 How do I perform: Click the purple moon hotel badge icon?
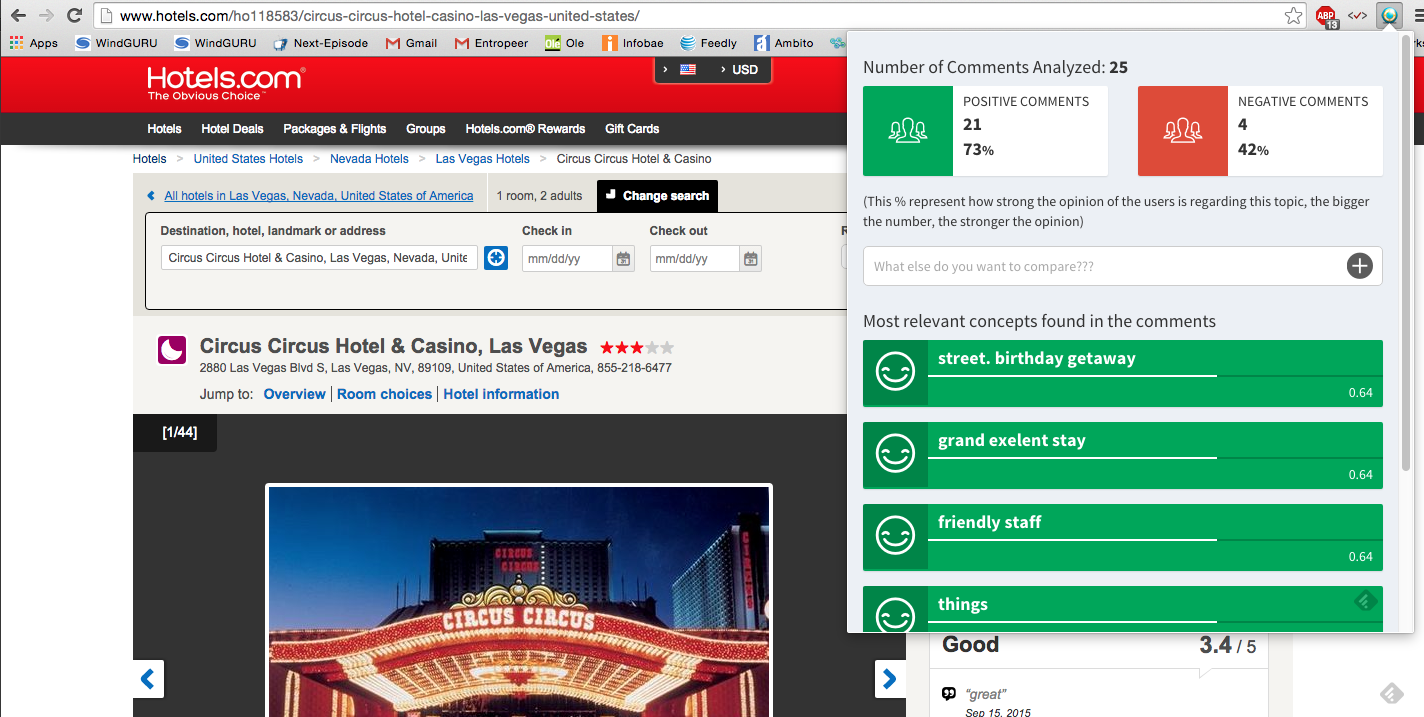tap(172, 350)
